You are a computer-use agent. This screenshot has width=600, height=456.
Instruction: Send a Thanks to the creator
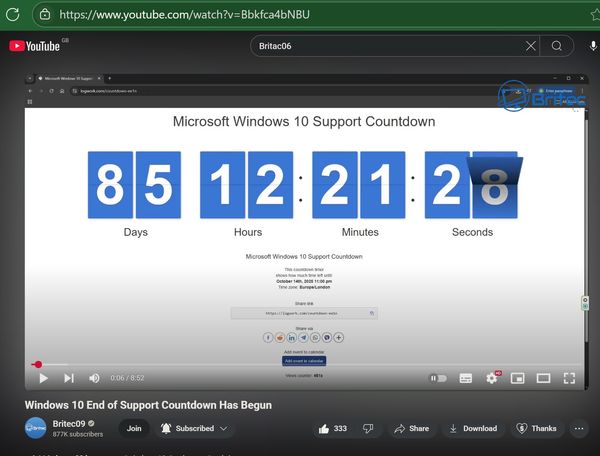pyautogui.click(x=536, y=428)
